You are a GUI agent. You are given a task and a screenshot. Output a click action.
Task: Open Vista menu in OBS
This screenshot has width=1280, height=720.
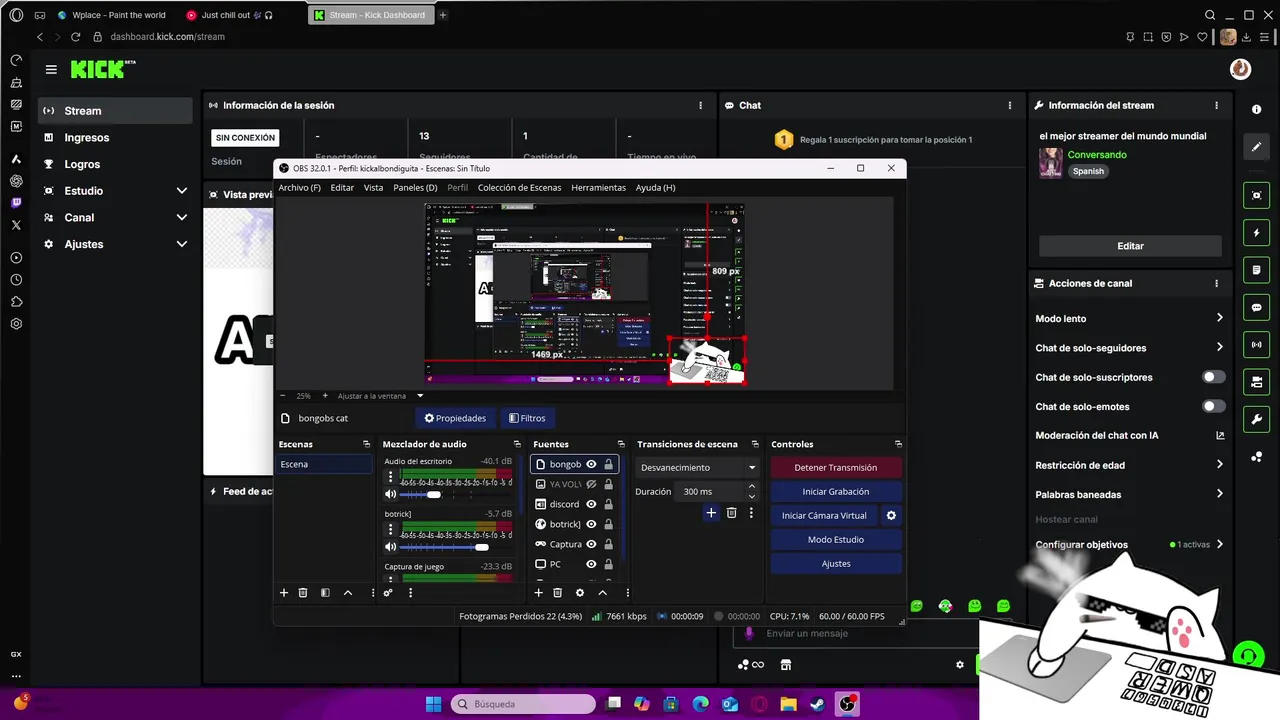point(373,188)
